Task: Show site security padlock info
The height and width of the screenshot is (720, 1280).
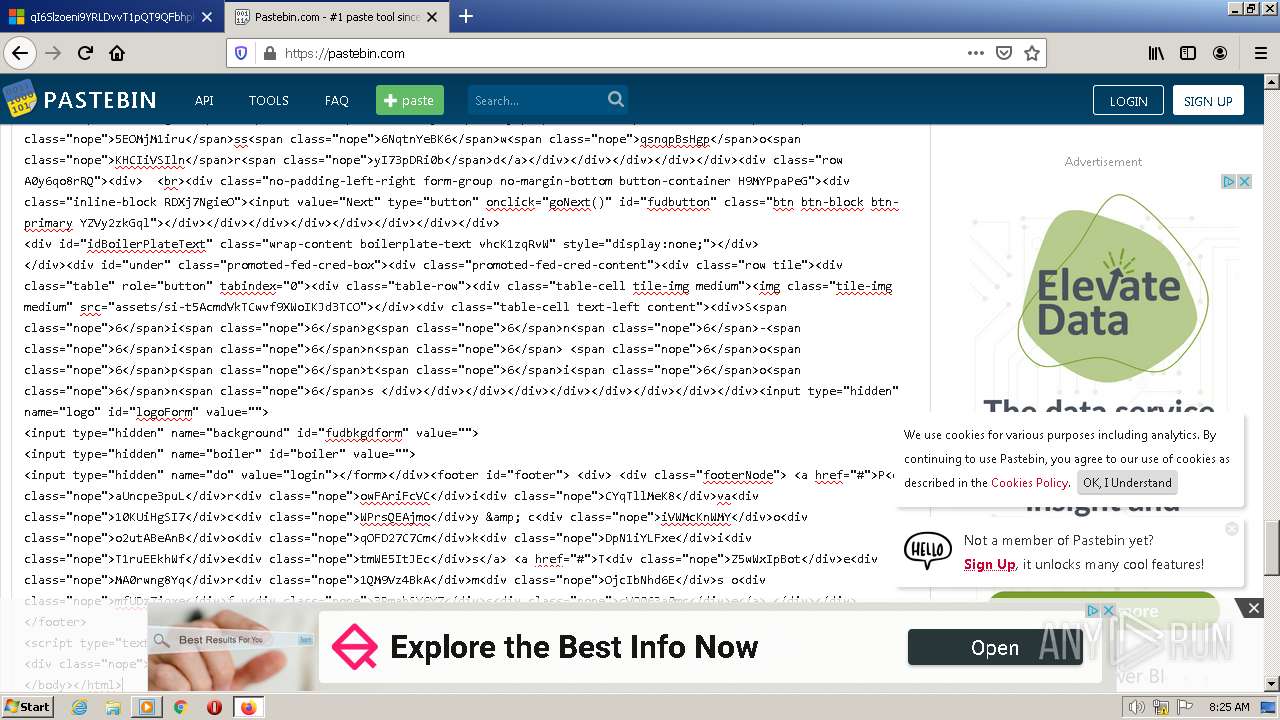Action: click(x=269, y=53)
